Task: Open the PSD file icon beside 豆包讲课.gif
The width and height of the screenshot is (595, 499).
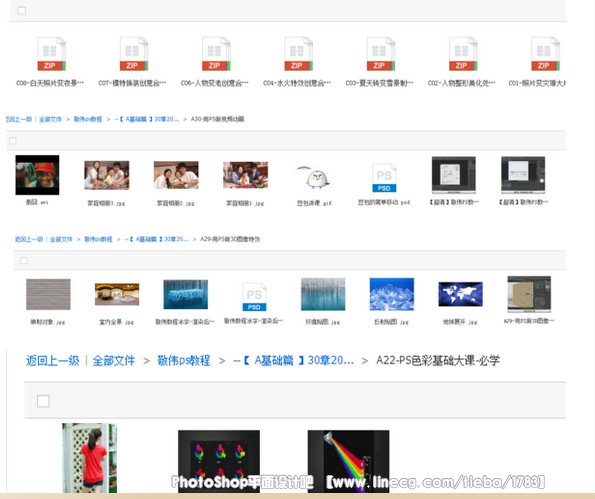Action: (x=384, y=178)
